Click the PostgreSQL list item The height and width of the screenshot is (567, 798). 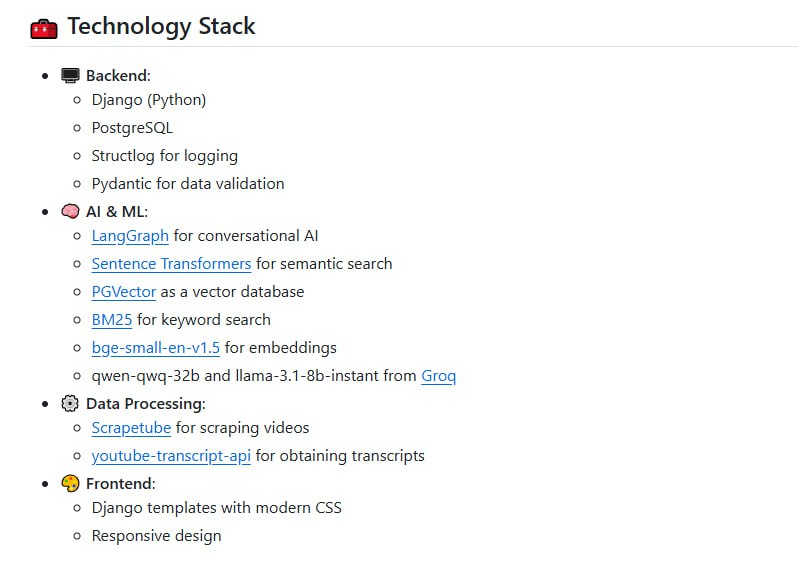(x=132, y=128)
